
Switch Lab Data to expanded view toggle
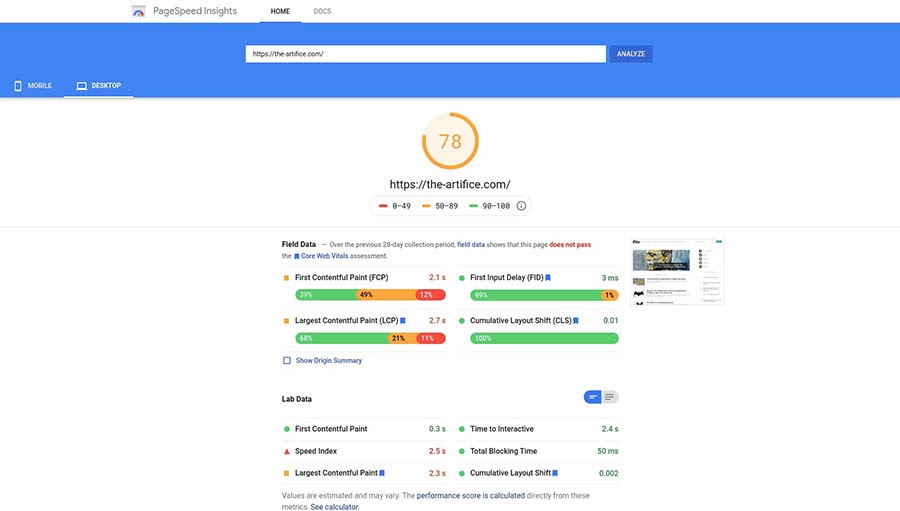click(610, 397)
